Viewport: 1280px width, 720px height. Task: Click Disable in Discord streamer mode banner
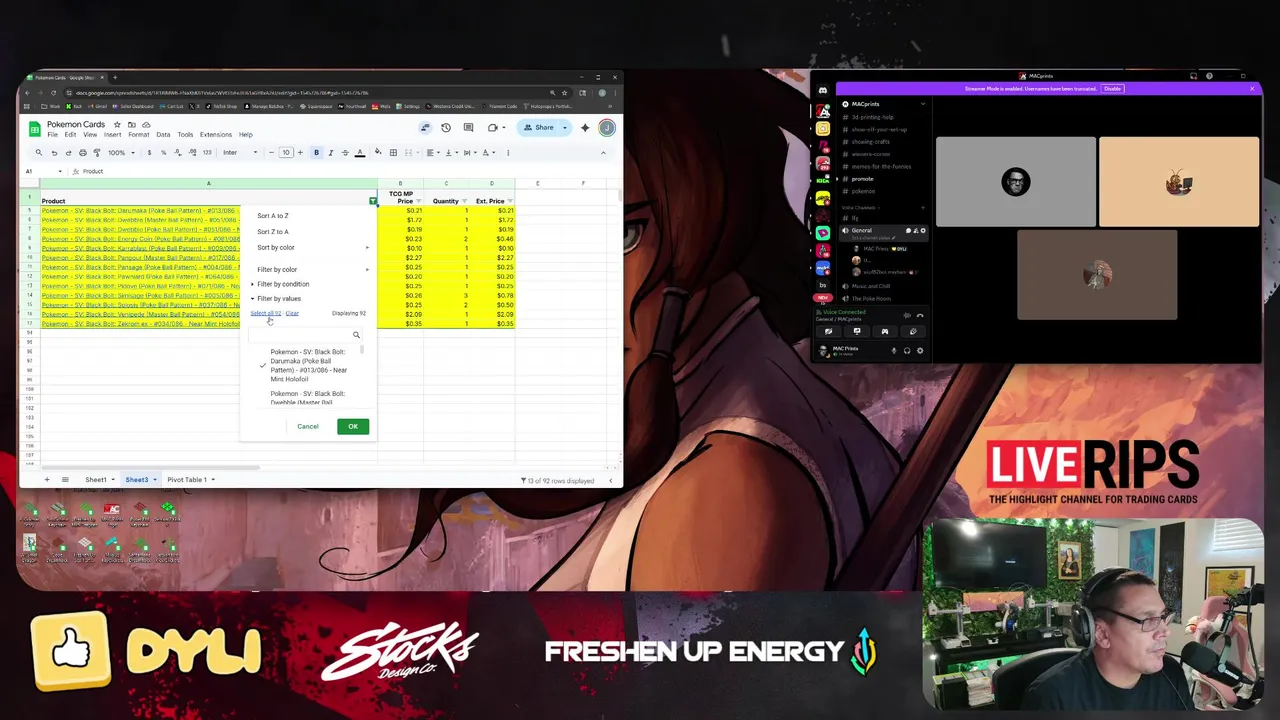coord(1112,89)
